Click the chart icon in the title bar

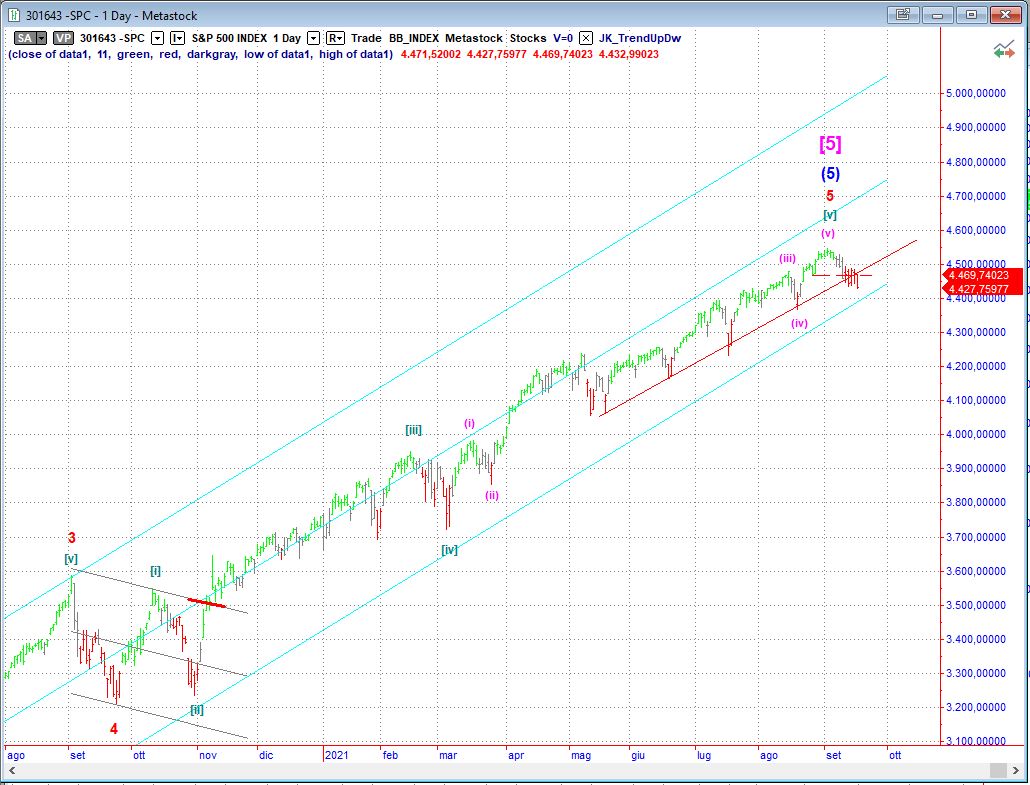pos(14,15)
